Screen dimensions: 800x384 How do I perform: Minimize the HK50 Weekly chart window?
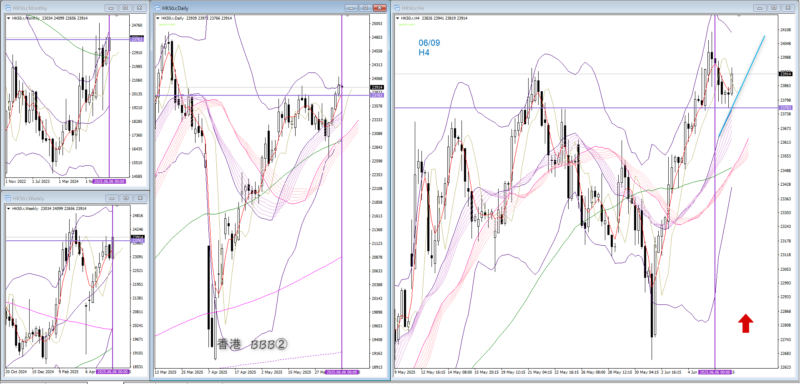112,198
